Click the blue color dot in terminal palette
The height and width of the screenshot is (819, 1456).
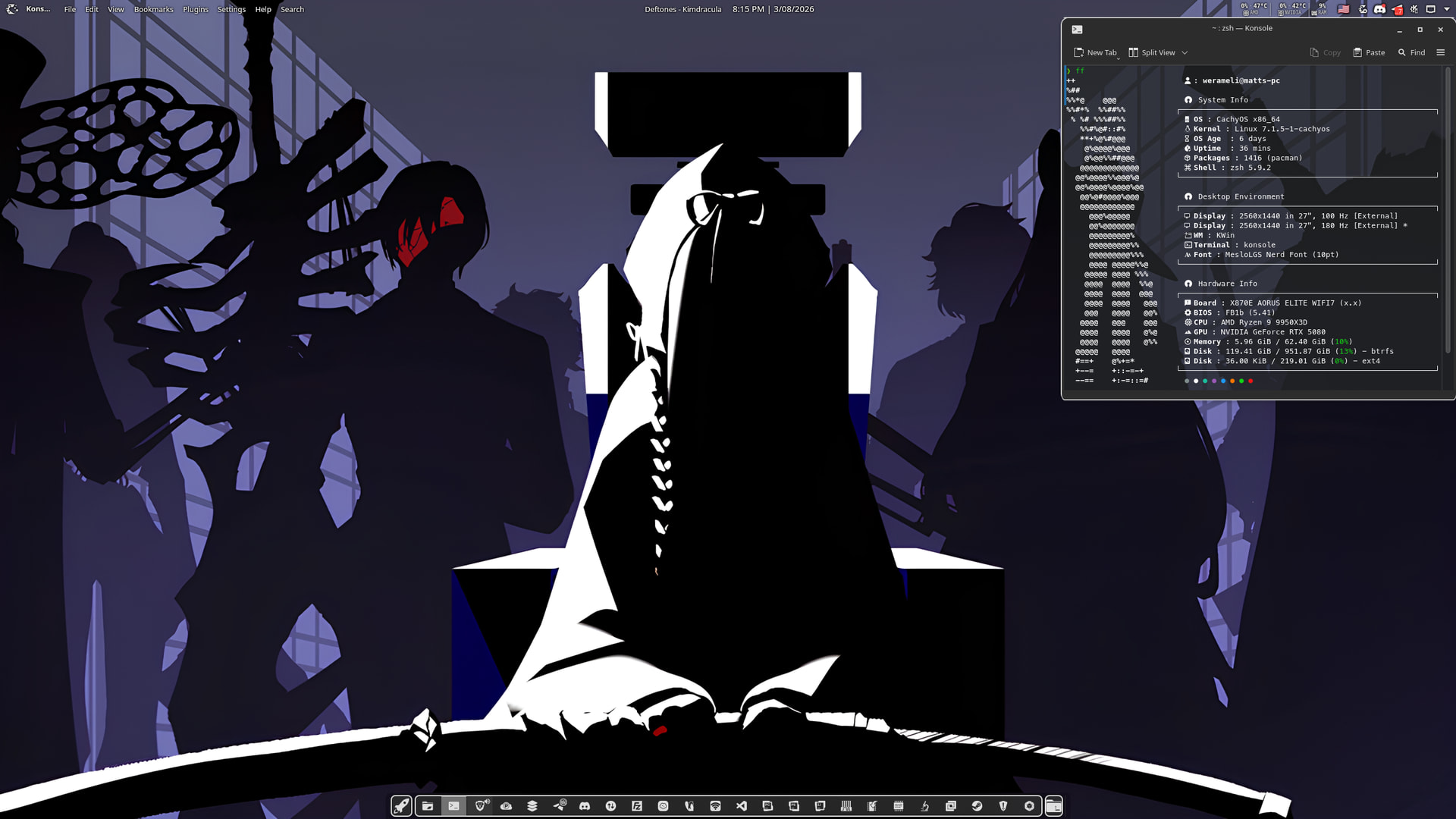[x=1223, y=381]
